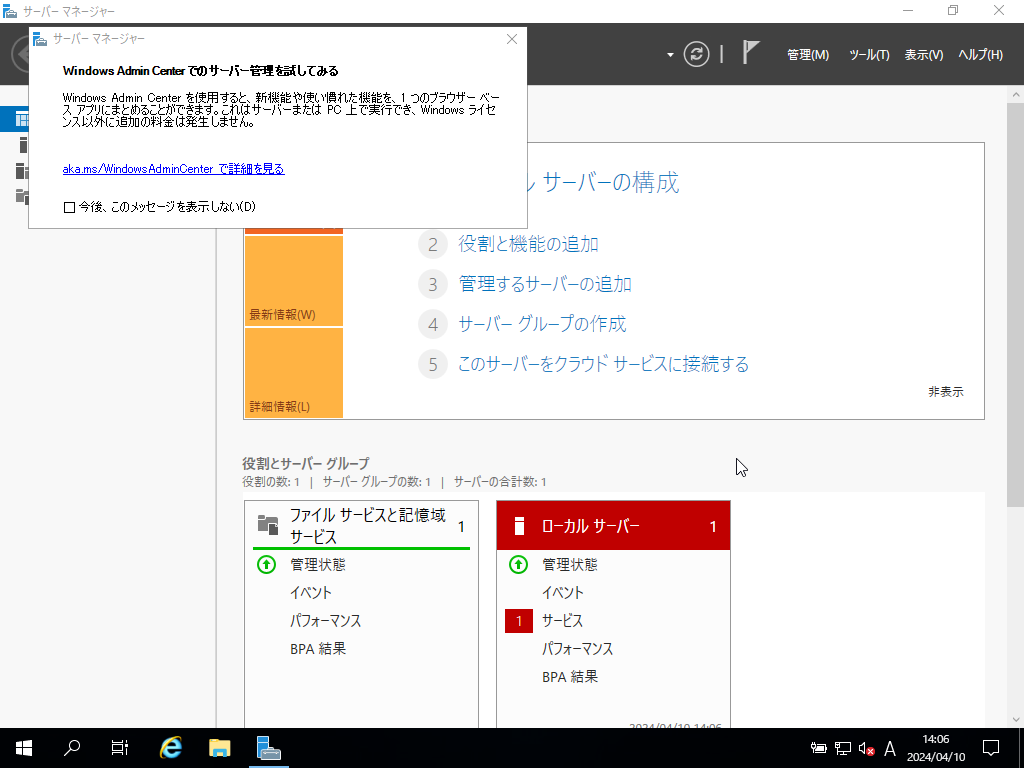This screenshot has height=768, width=1024.
Task: Click the step 5 number circle
Action: (432, 364)
